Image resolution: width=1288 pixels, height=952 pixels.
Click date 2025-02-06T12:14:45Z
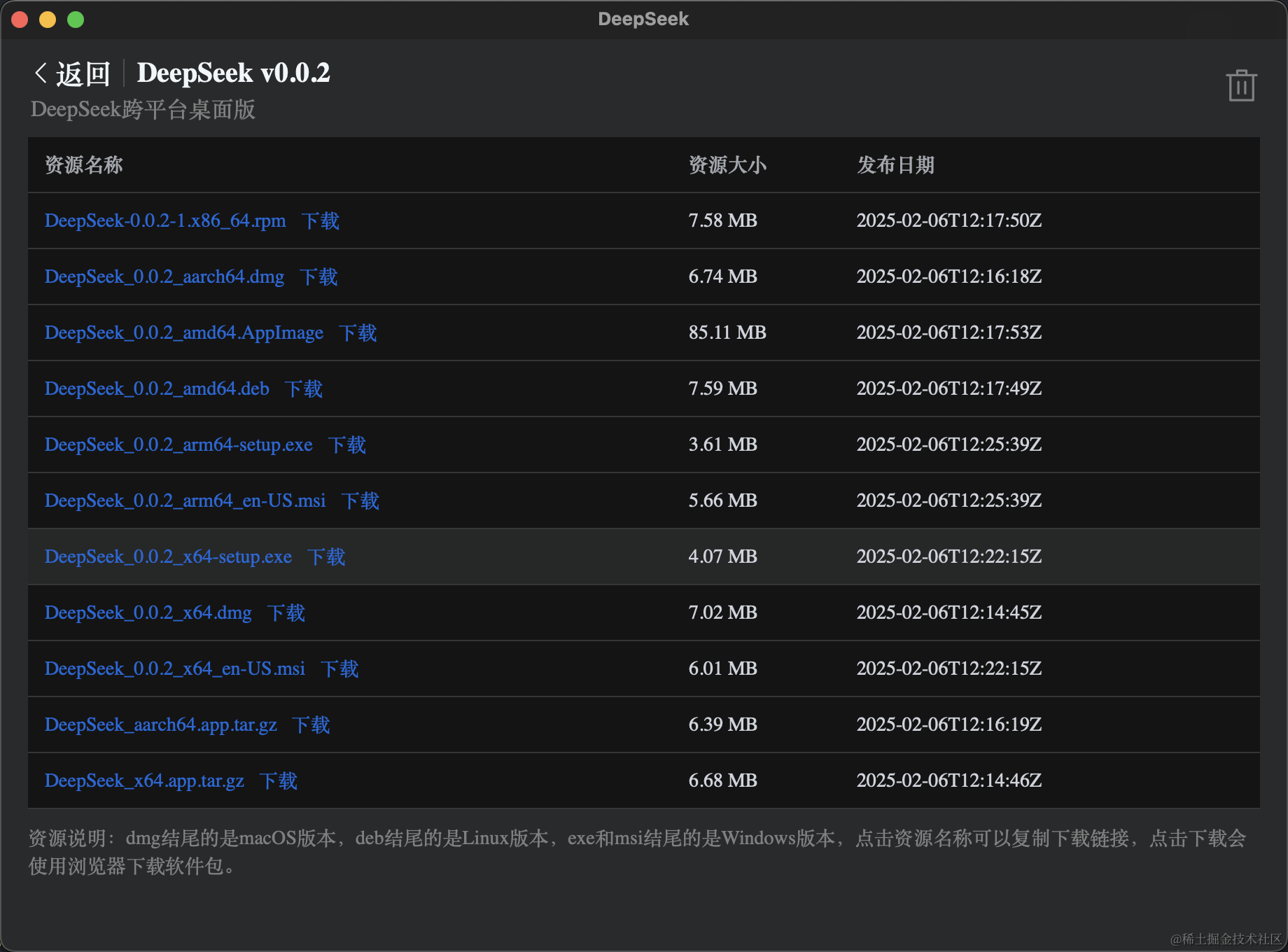click(949, 612)
